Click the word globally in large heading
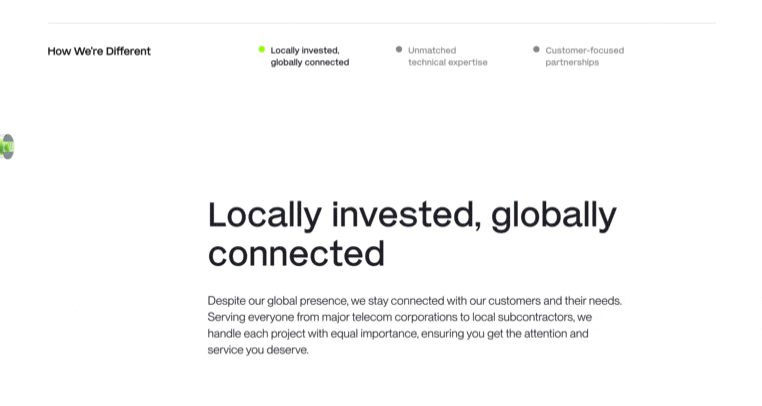This screenshot has width=762, height=406. [554, 215]
